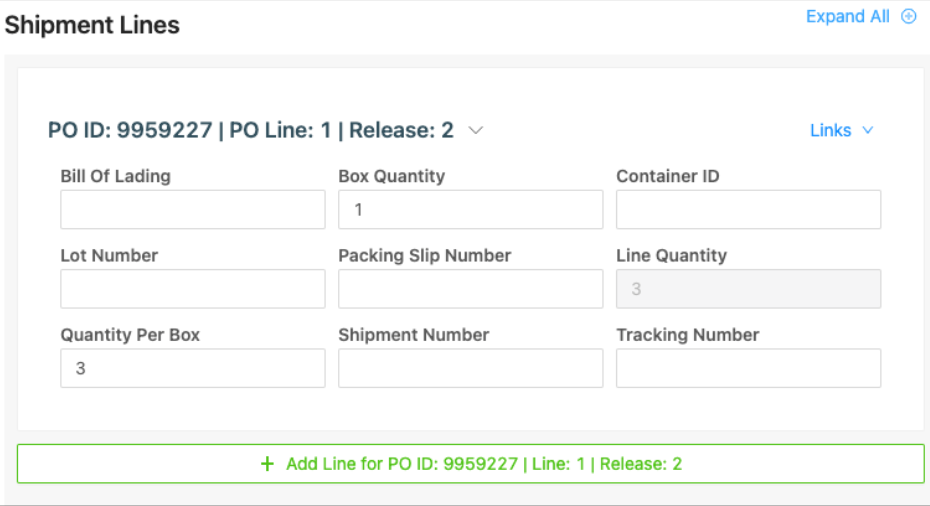Click the Packing Slip Number field
This screenshot has width=930, height=506.
click(x=470, y=289)
